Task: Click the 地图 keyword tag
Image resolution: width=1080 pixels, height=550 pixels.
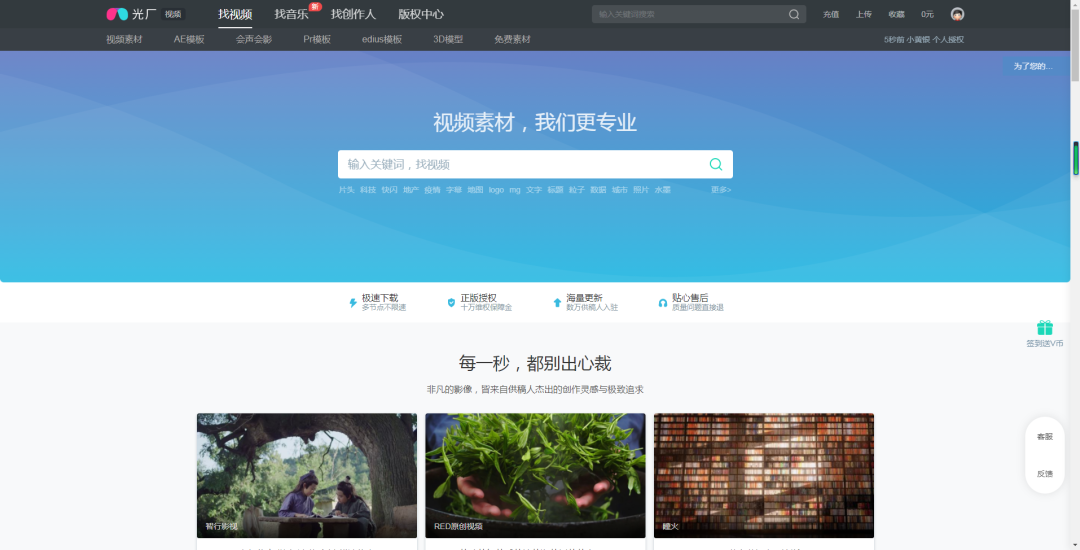Action: (475, 189)
